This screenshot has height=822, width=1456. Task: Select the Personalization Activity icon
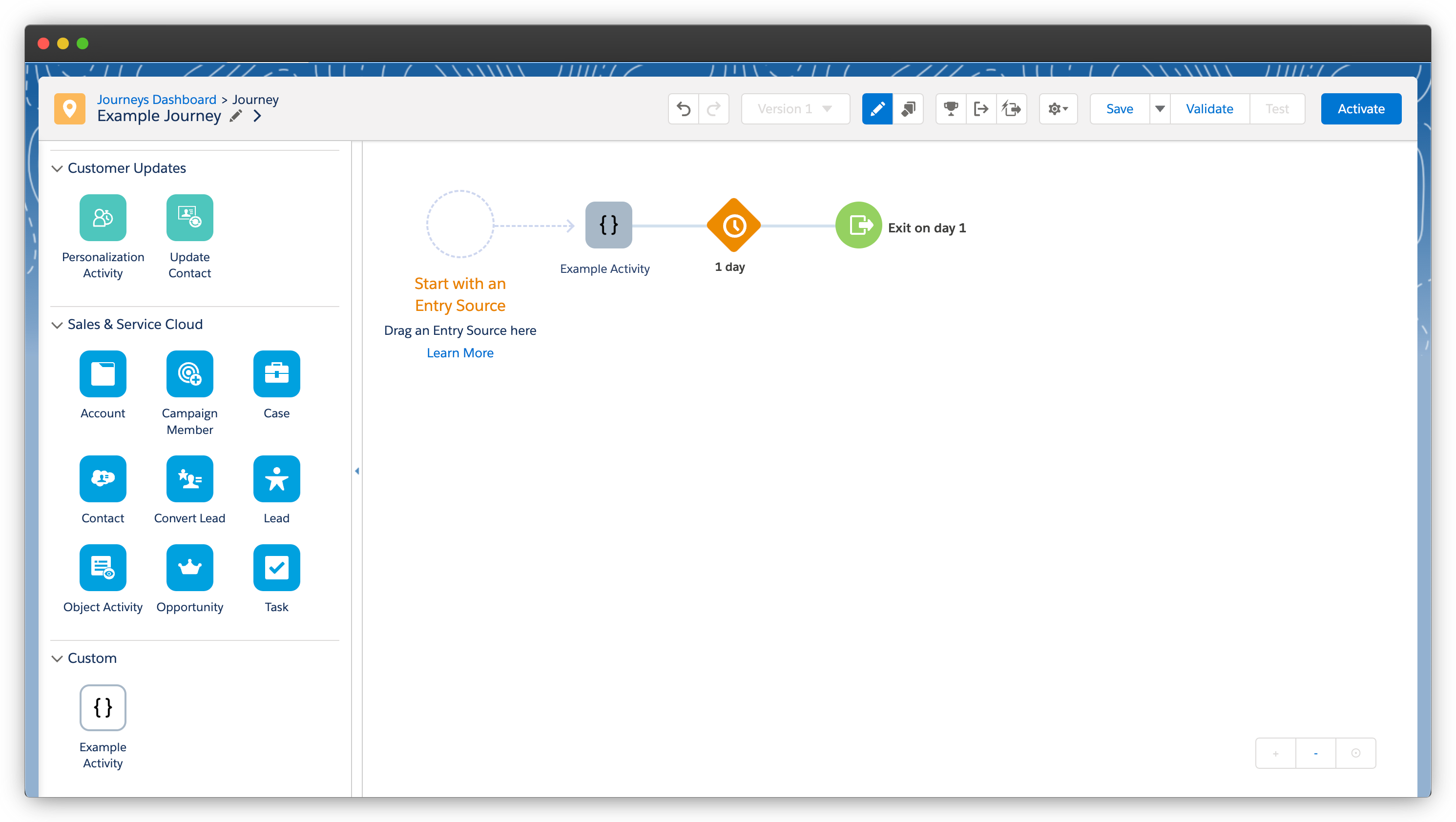click(103, 218)
